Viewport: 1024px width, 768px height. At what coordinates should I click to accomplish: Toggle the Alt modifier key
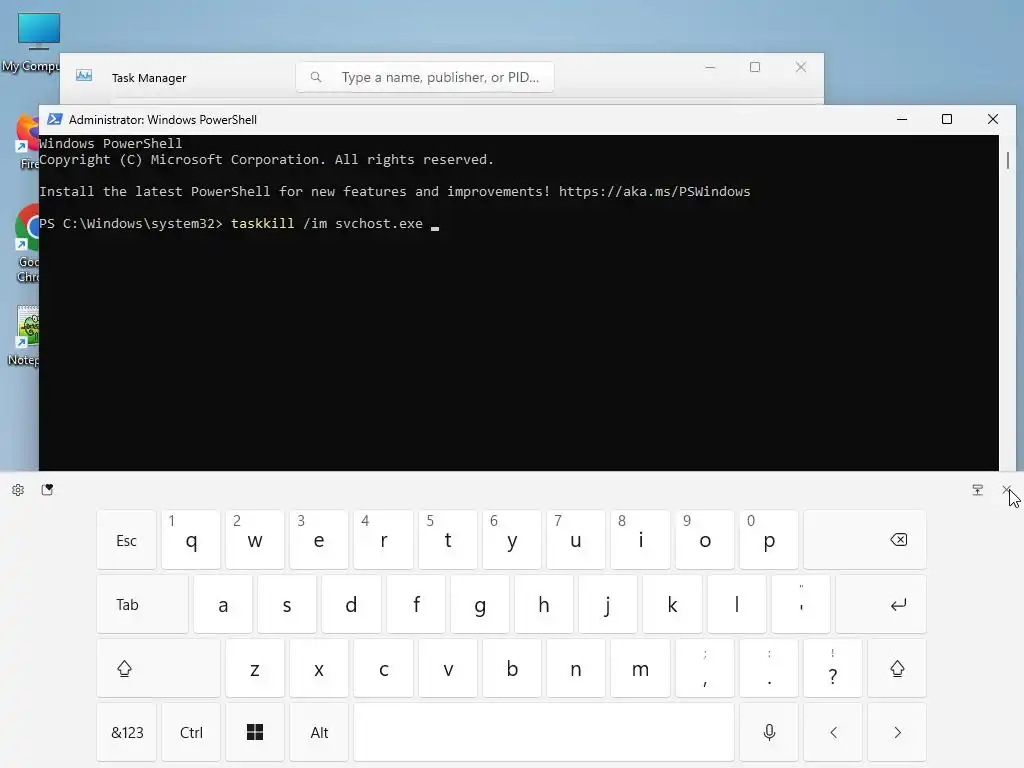point(319,732)
